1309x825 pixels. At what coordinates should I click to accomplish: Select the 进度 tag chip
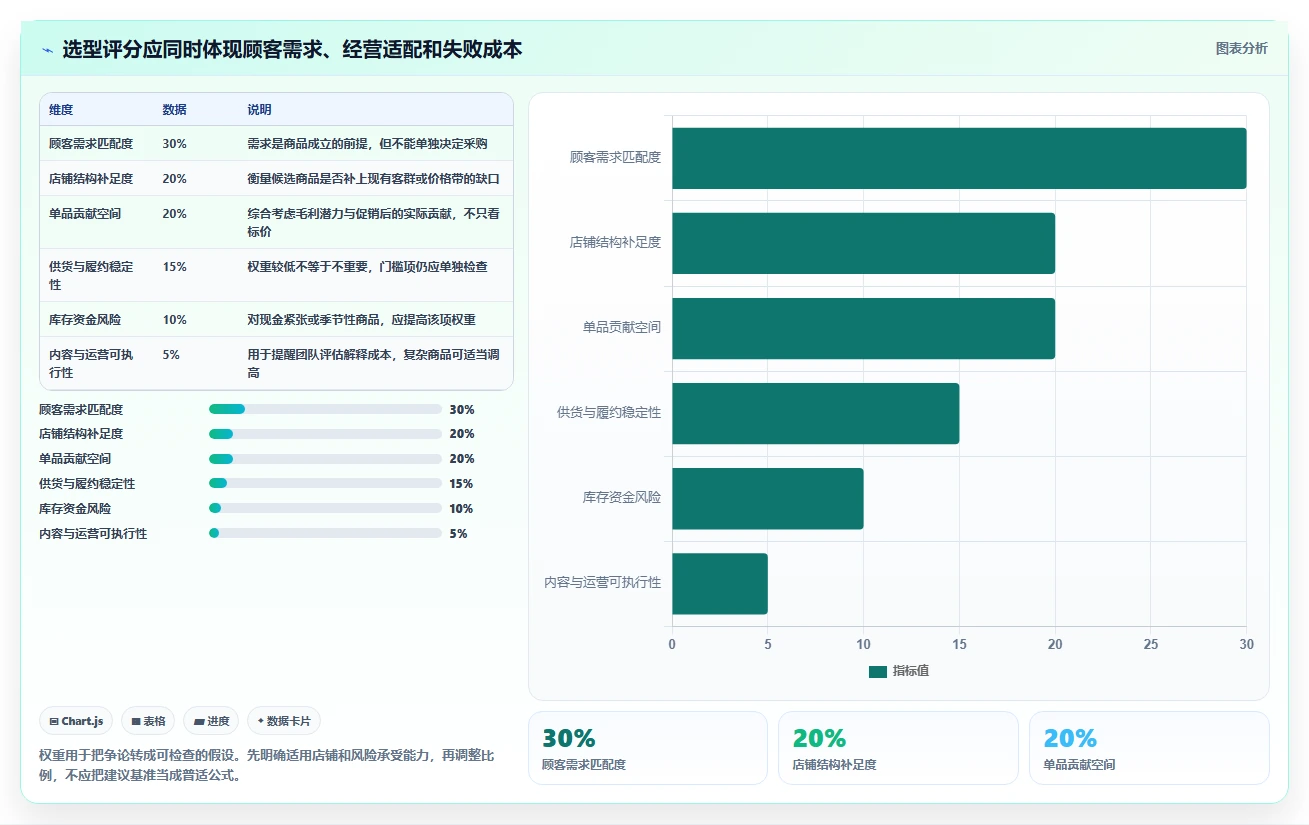211,721
